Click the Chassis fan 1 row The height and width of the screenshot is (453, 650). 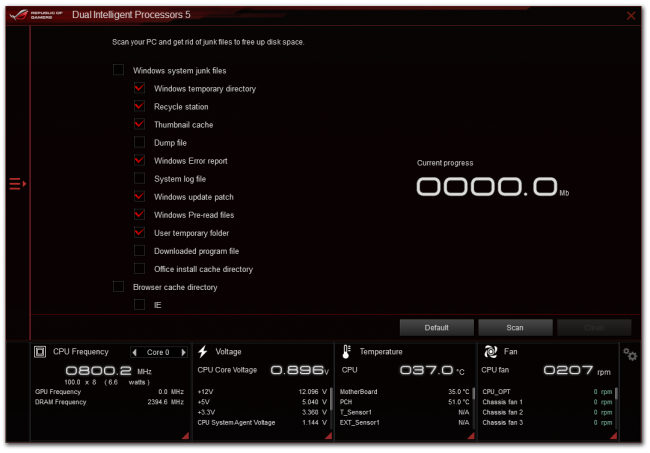(547, 402)
